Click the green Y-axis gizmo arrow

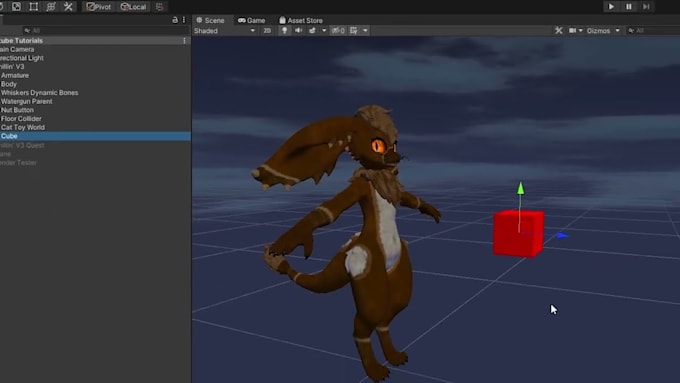click(x=520, y=188)
